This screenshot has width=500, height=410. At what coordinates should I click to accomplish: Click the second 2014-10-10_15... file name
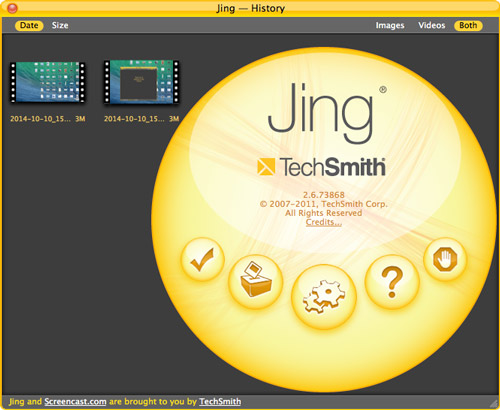pyautogui.click(x=134, y=119)
